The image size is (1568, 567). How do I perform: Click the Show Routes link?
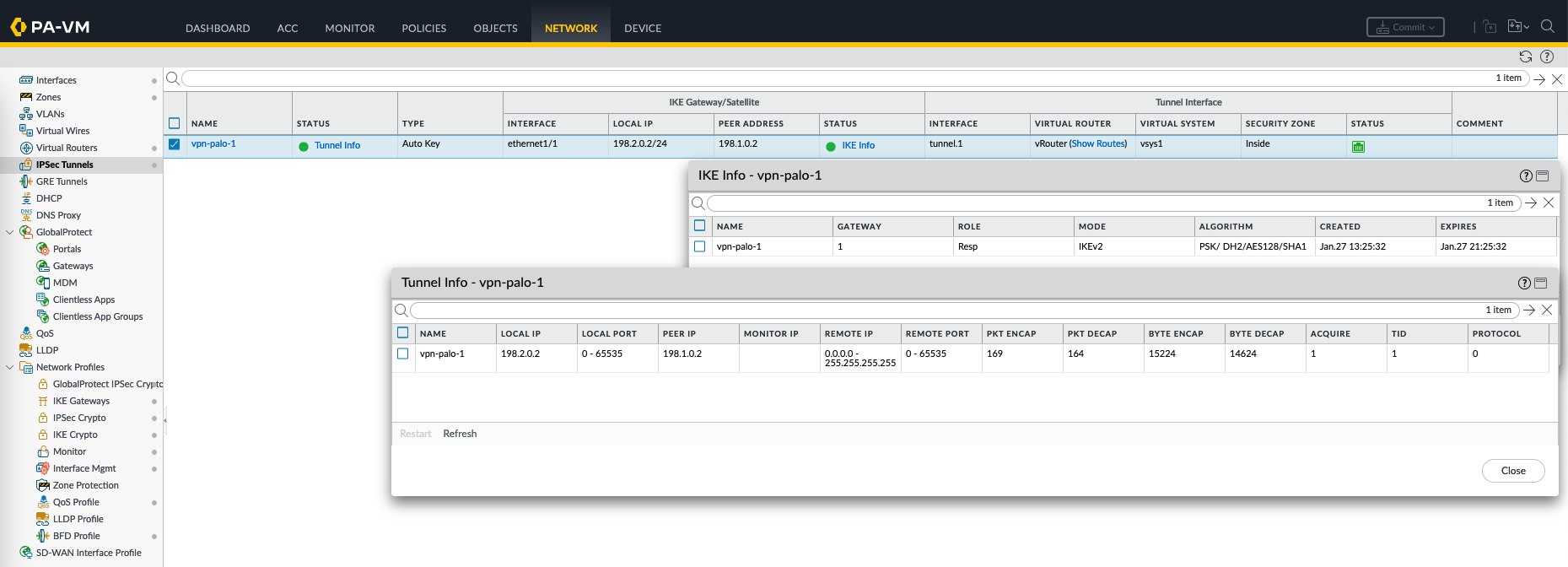point(1098,143)
